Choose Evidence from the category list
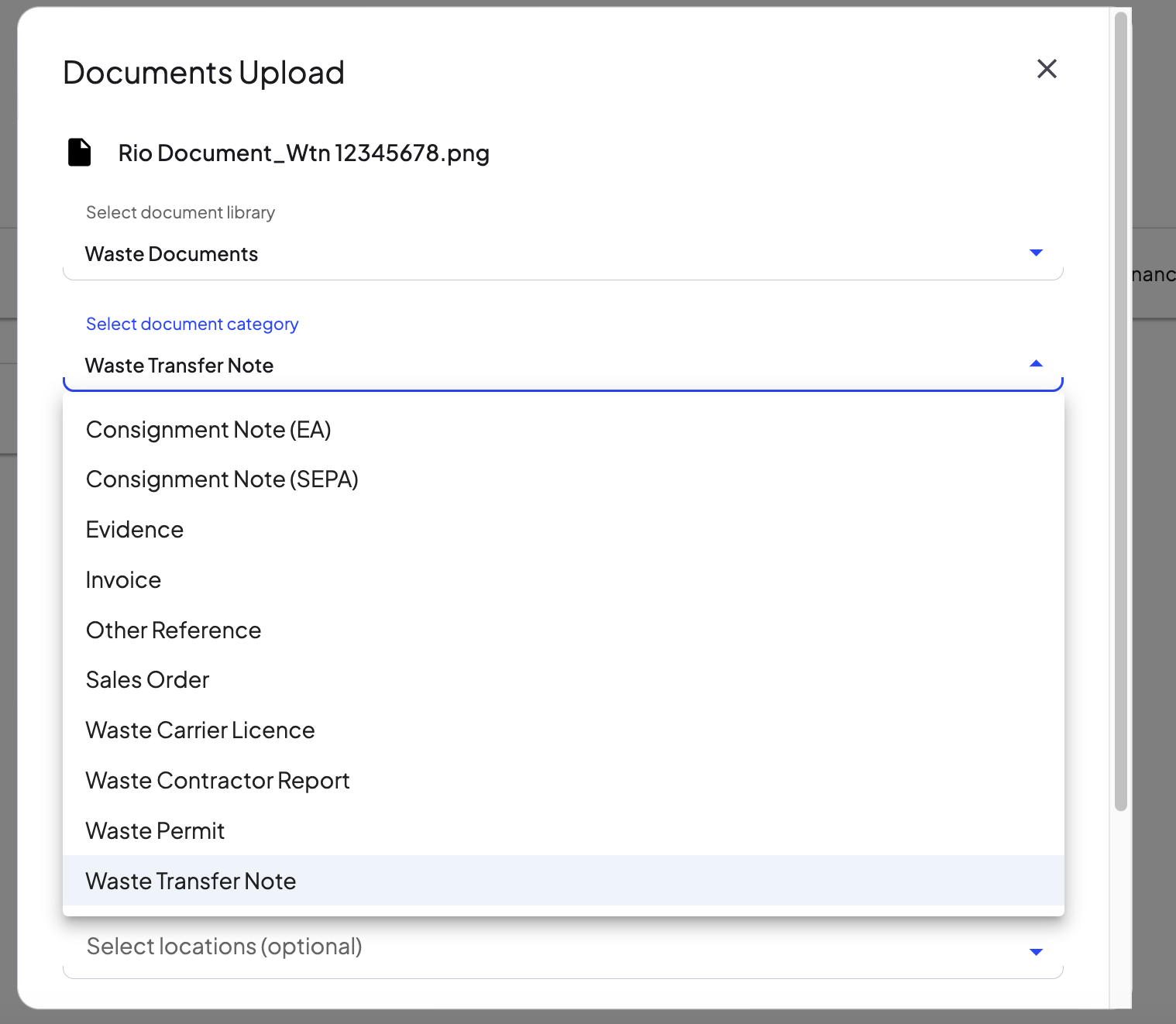The height and width of the screenshot is (1024, 1176). 134,529
